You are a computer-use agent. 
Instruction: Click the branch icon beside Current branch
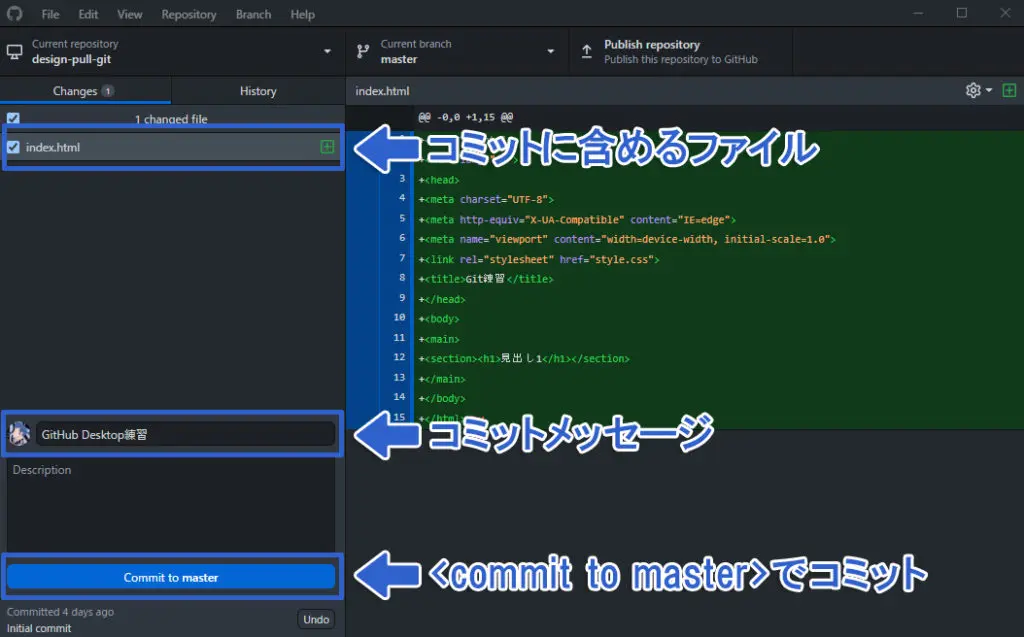[363, 52]
